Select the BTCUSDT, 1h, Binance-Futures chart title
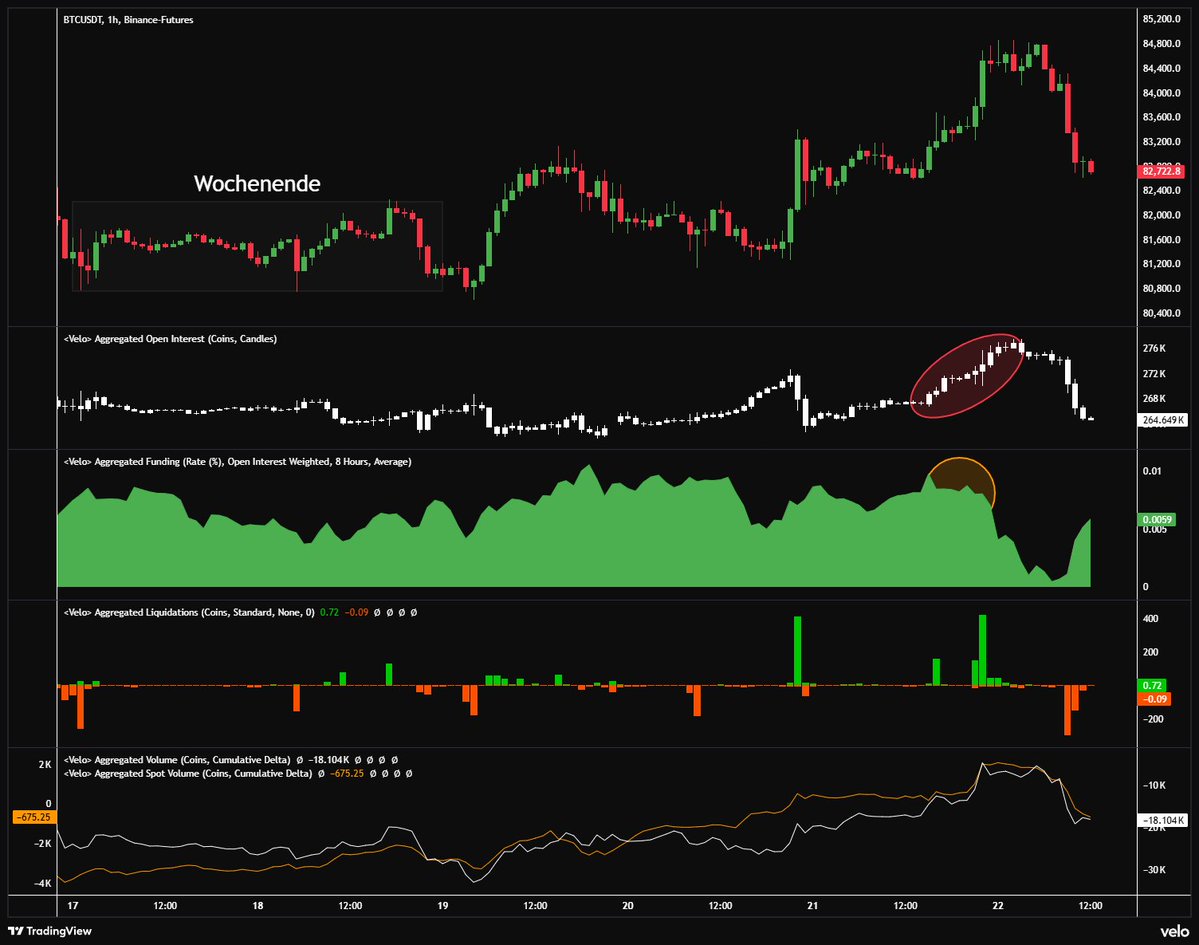This screenshot has width=1199, height=945. [128, 20]
